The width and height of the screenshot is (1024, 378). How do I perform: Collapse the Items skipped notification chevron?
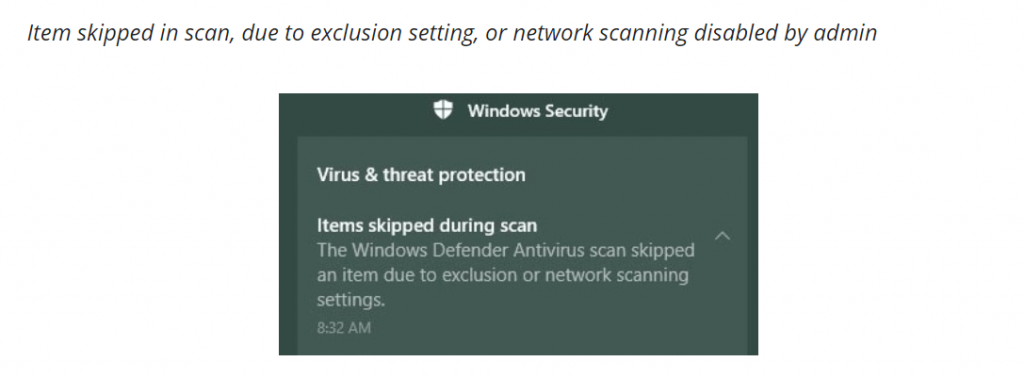(722, 236)
